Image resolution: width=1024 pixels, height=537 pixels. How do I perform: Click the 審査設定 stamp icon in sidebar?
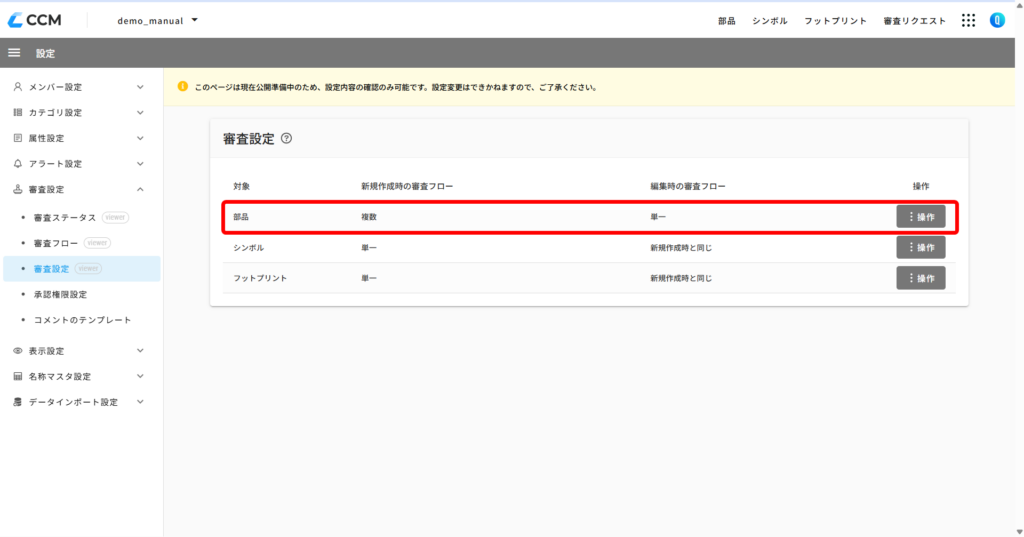click(18, 189)
